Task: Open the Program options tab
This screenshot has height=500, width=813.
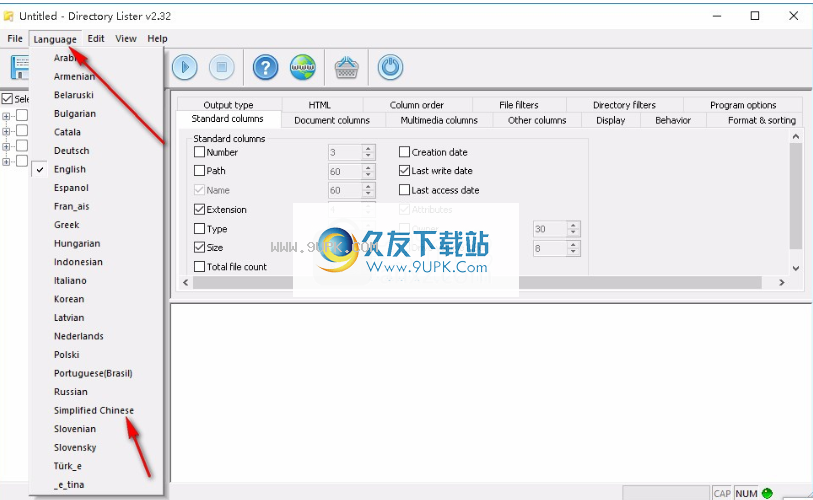Action: click(743, 105)
